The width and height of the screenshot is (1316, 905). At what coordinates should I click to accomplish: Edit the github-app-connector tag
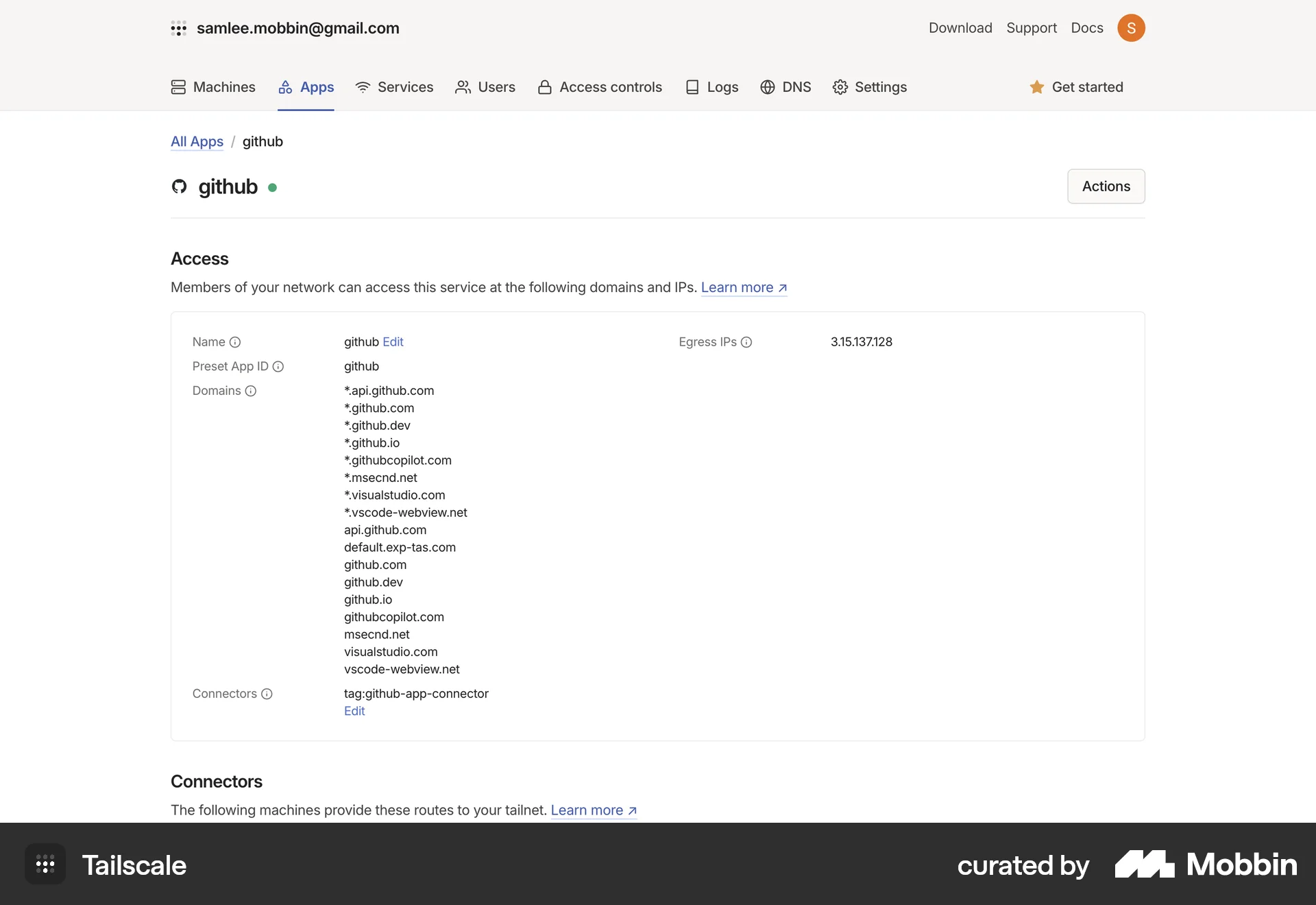354,711
